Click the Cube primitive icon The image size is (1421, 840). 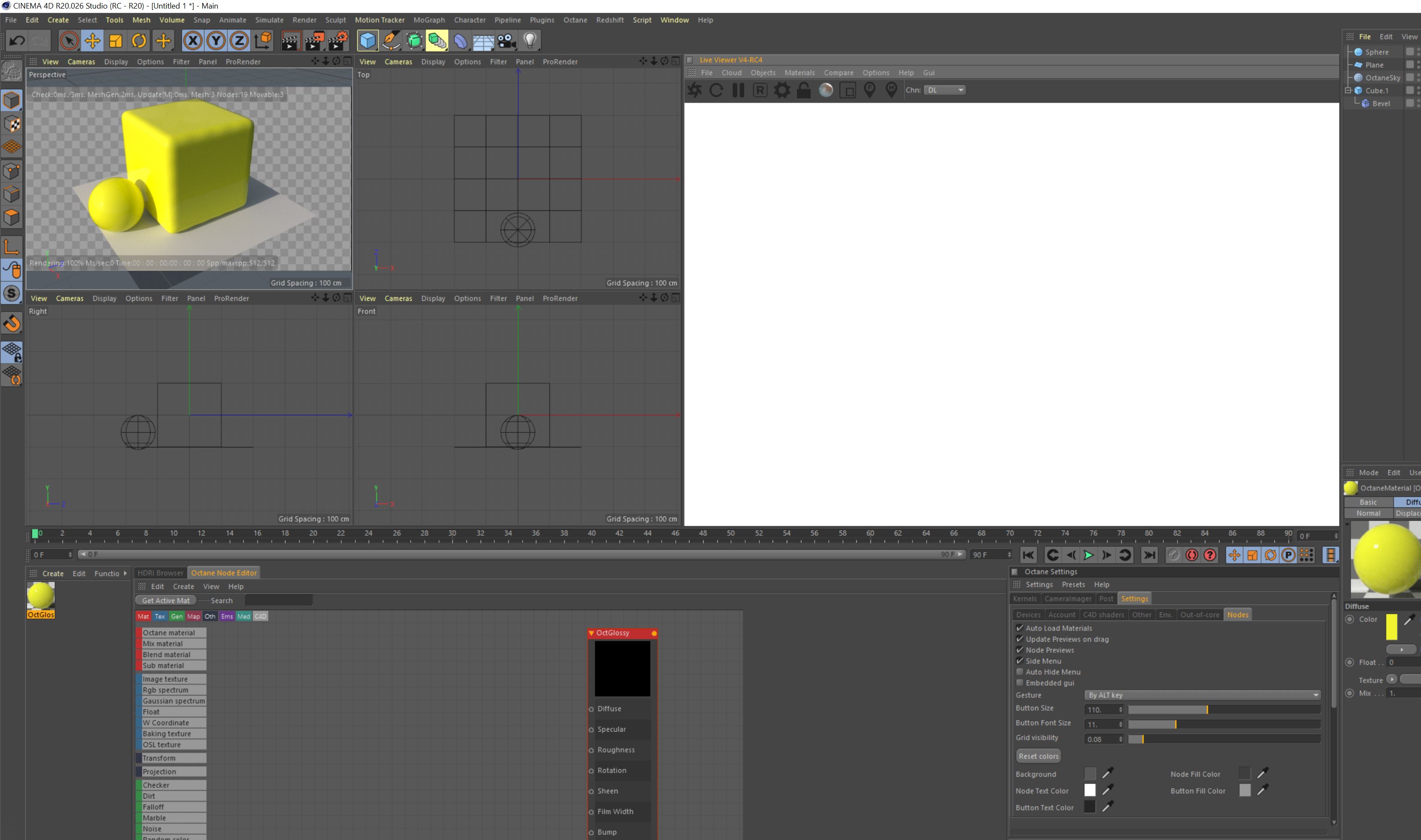click(x=367, y=41)
